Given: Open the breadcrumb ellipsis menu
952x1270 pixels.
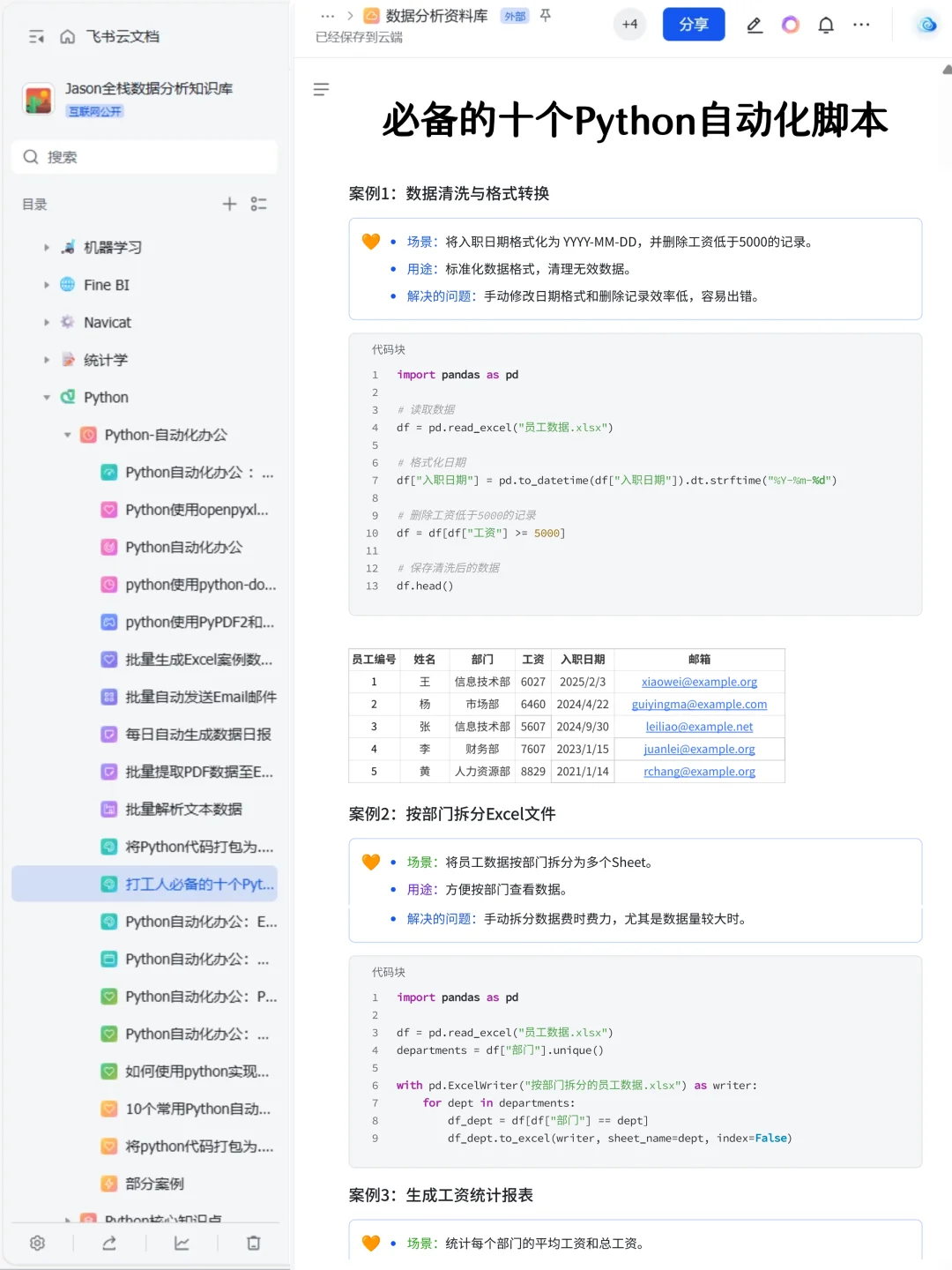Looking at the screenshot, I should pyautogui.click(x=327, y=15).
